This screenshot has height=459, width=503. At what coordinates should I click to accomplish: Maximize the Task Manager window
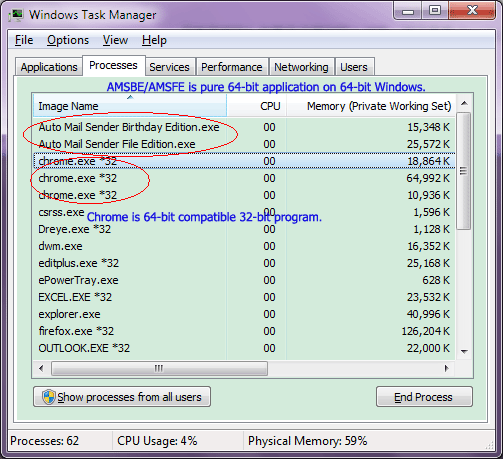[x=435, y=11]
